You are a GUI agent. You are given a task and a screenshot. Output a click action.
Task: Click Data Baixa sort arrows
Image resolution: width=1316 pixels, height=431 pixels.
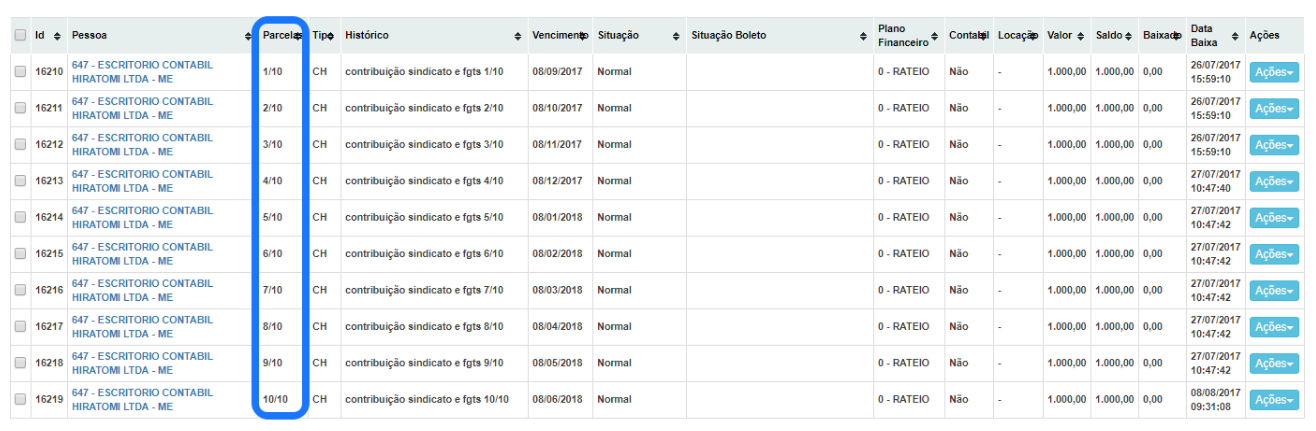(x=1235, y=36)
